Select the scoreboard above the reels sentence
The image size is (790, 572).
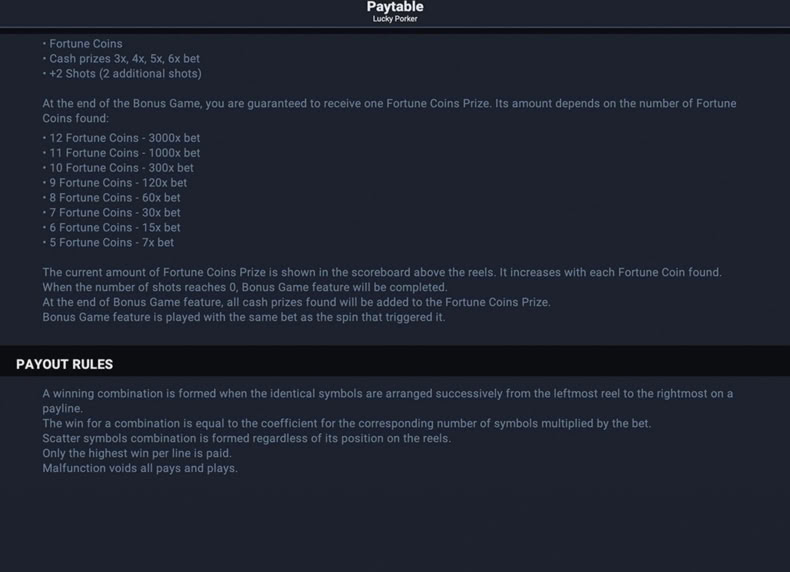[382, 273]
